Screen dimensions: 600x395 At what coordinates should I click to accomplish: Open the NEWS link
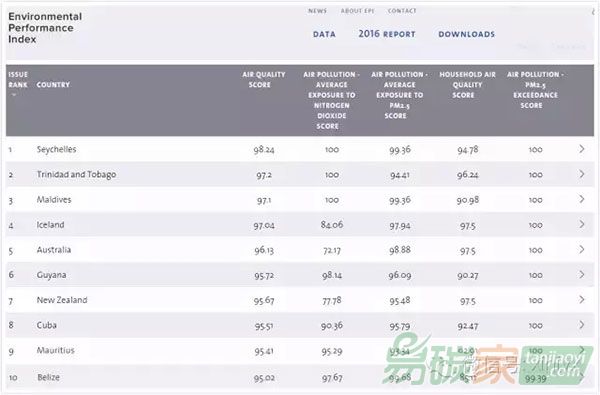point(318,11)
